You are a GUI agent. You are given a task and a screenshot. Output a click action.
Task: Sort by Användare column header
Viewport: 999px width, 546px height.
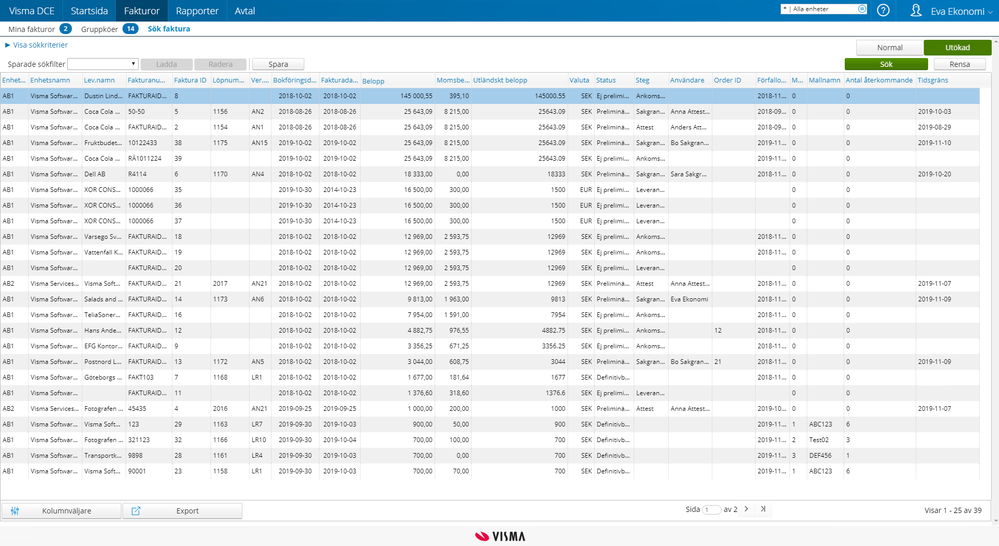(687, 80)
